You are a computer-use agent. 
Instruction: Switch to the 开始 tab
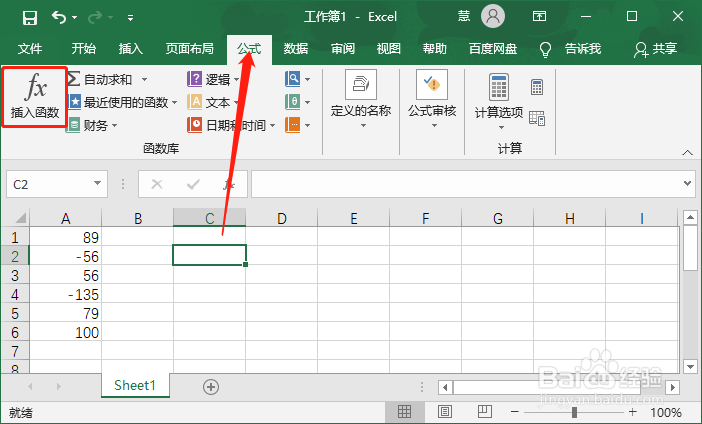tap(84, 48)
